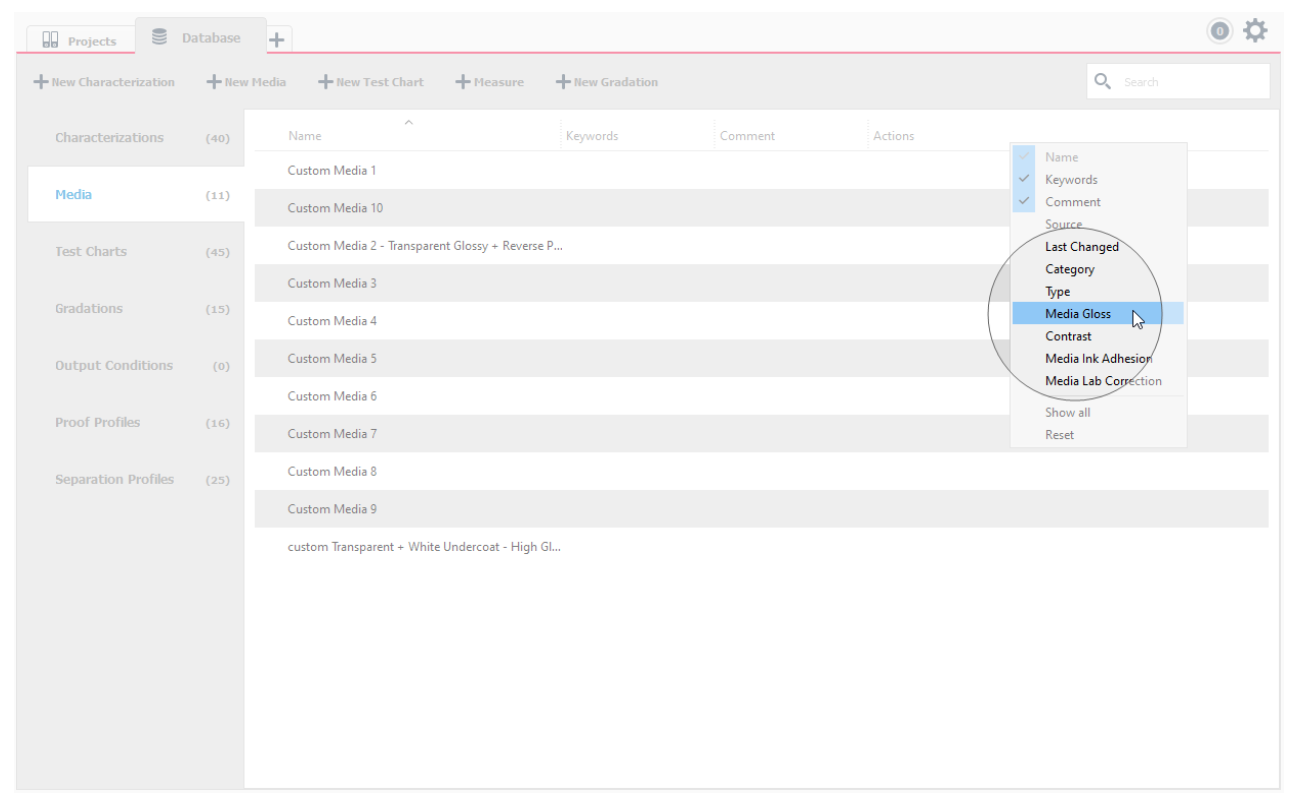
Task: Type in the Search field
Action: [x=1190, y=82]
